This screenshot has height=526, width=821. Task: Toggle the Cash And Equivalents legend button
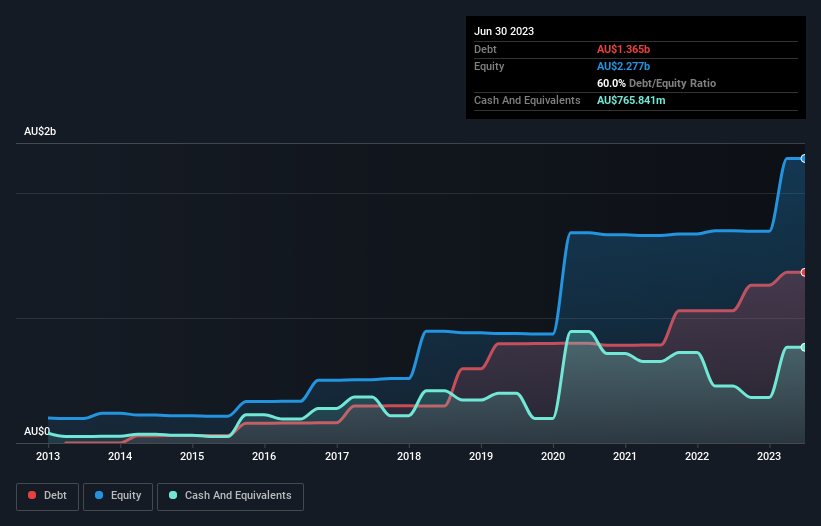click(230, 496)
